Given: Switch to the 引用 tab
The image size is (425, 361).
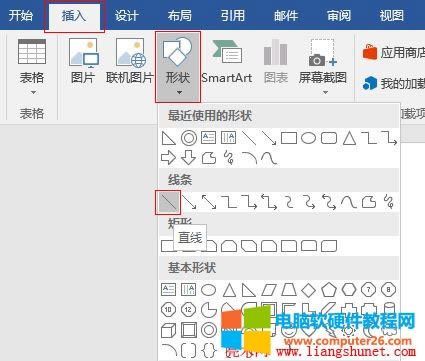Looking at the screenshot, I should 233,15.
